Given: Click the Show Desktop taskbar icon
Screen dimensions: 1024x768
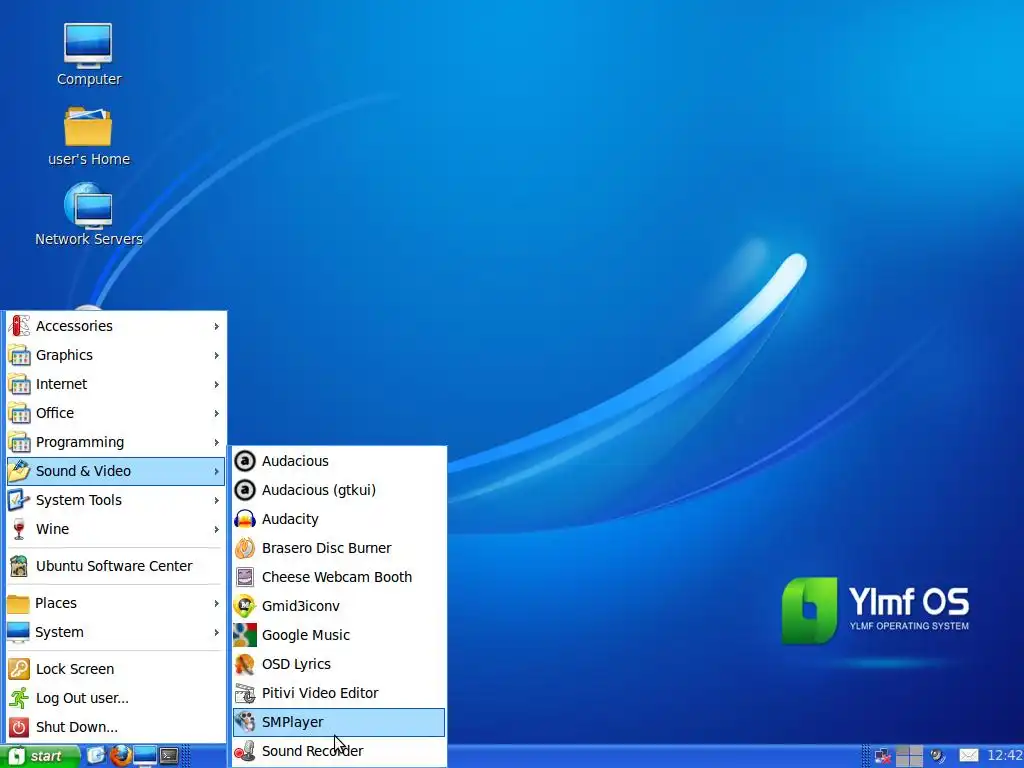Looking at the screenshot, I should (96, 756).
